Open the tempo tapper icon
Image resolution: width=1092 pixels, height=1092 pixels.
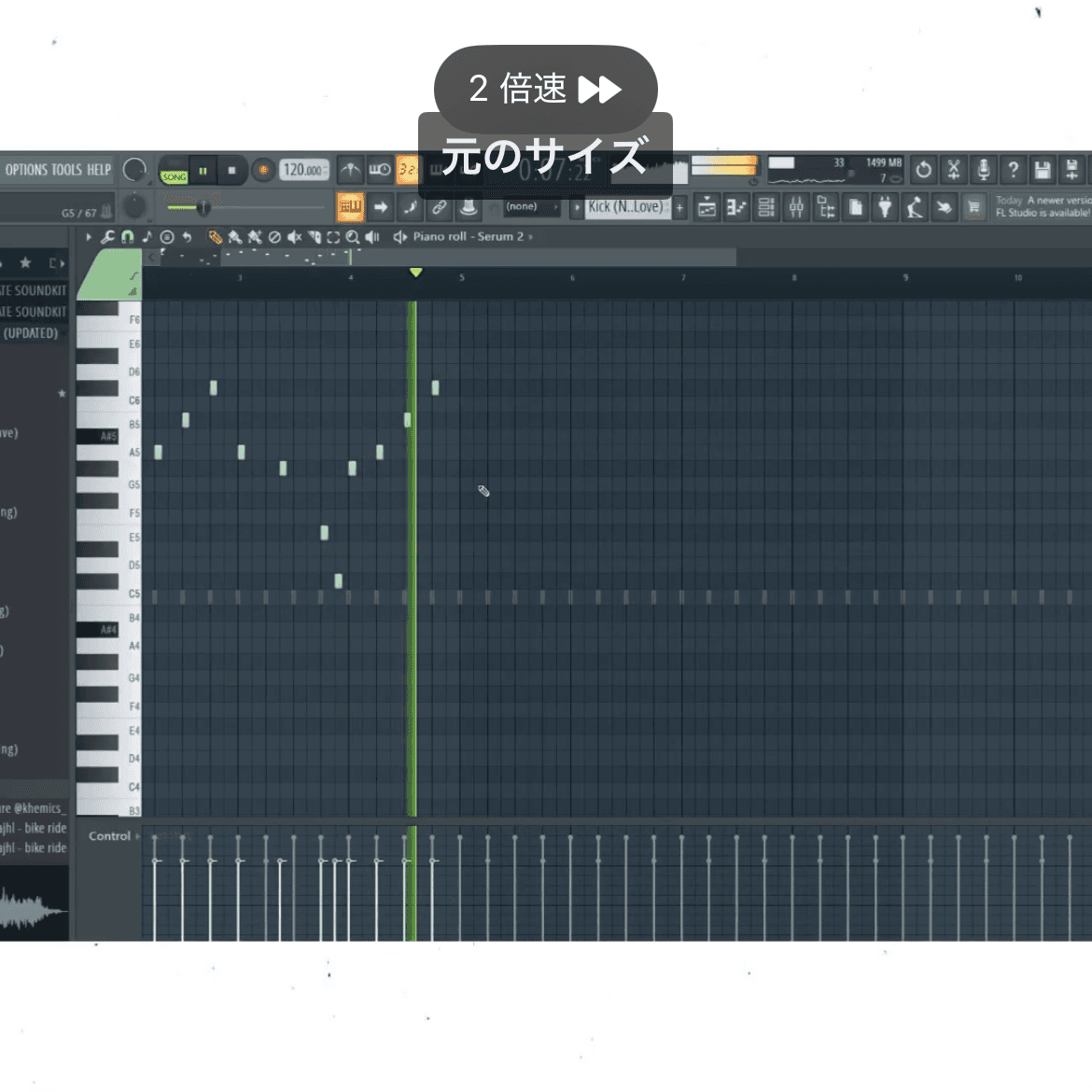point(915,207)
